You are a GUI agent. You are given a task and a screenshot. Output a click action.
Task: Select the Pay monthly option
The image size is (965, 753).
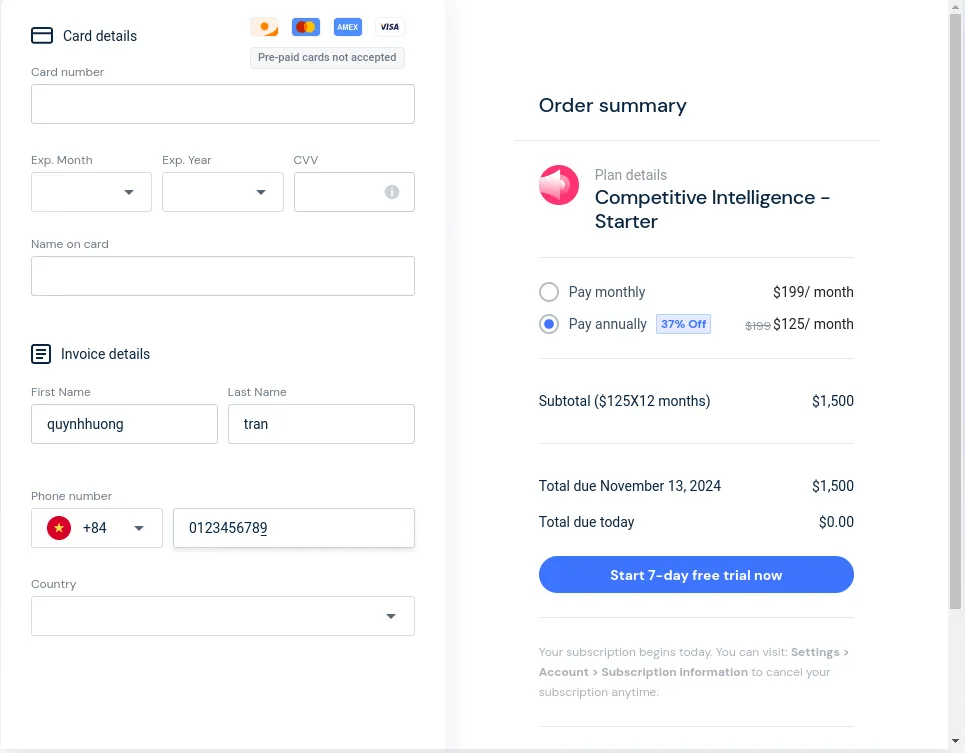point(549,292)
